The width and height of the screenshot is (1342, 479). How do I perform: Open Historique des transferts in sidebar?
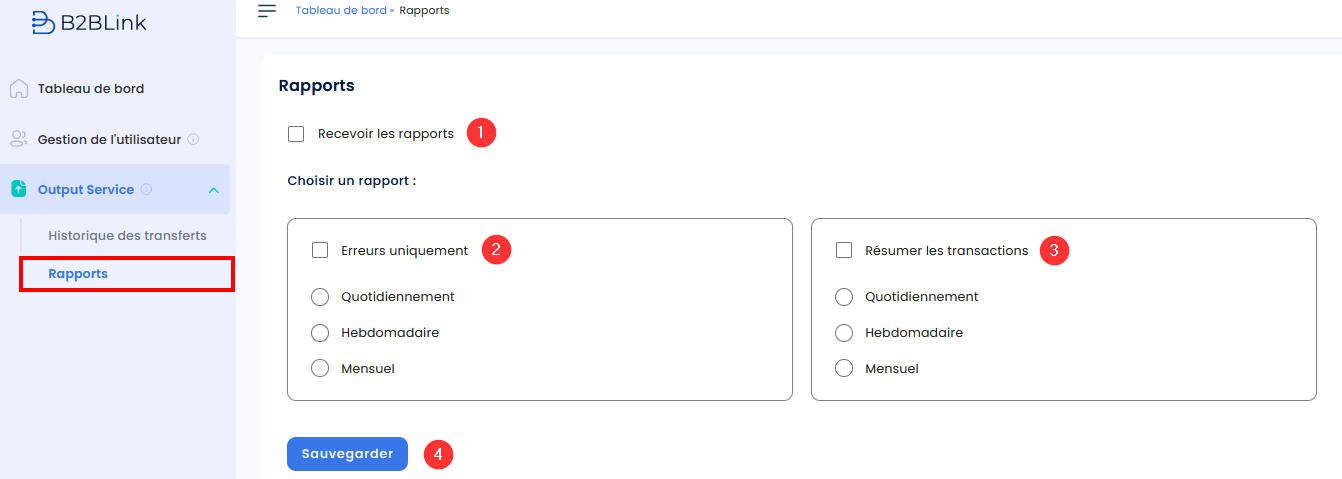pos(127,236)
